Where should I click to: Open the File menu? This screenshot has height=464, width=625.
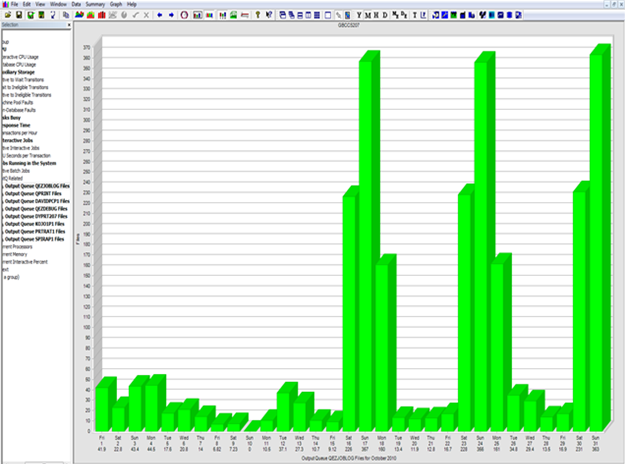14,5
